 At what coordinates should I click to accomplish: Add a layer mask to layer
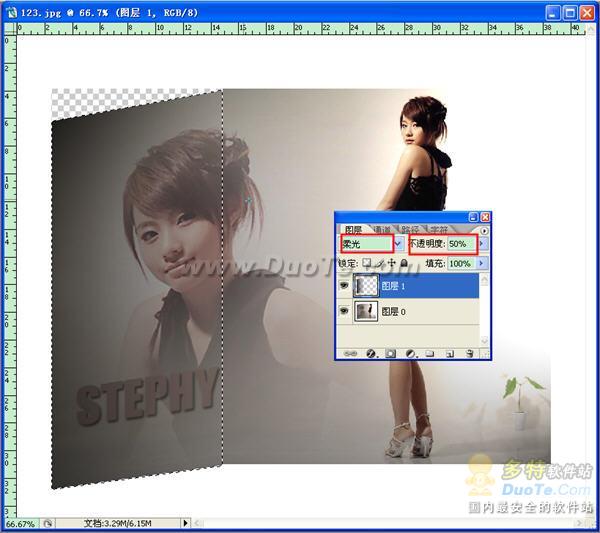point(390,354)
